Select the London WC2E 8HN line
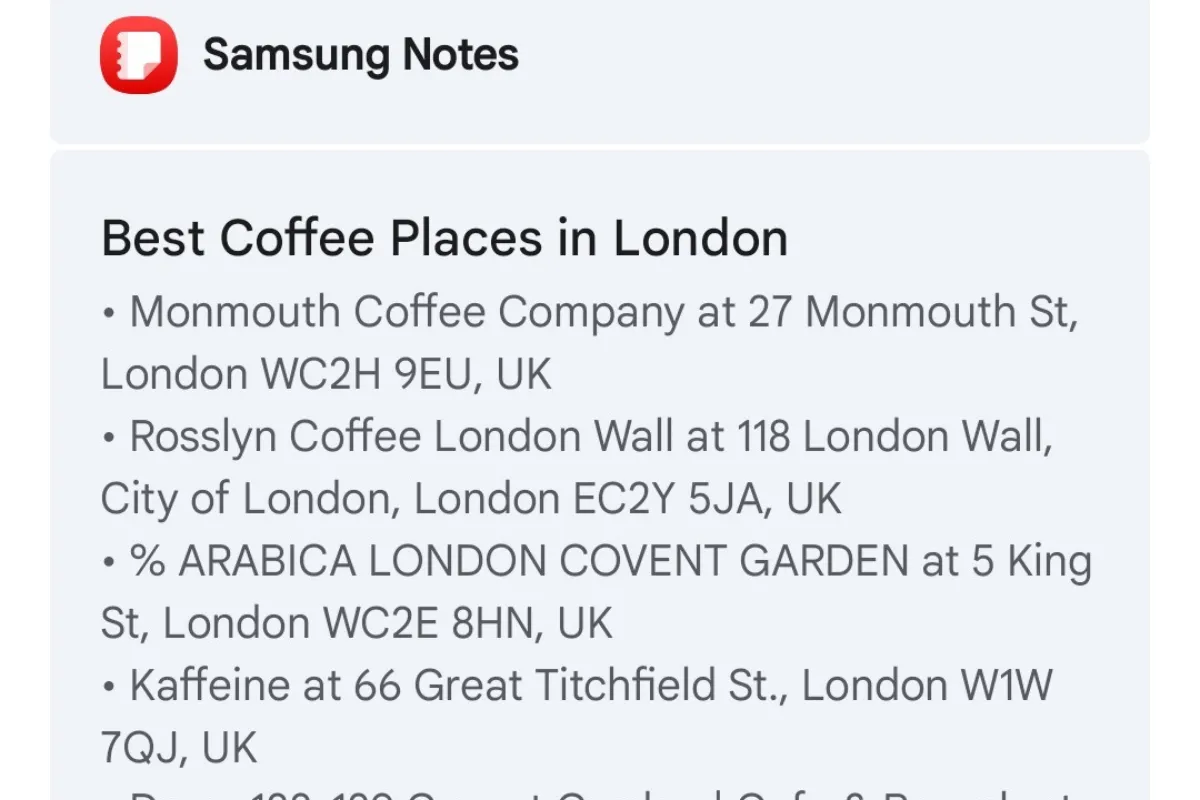The image size is (1200, 800). tap(356, 624)
